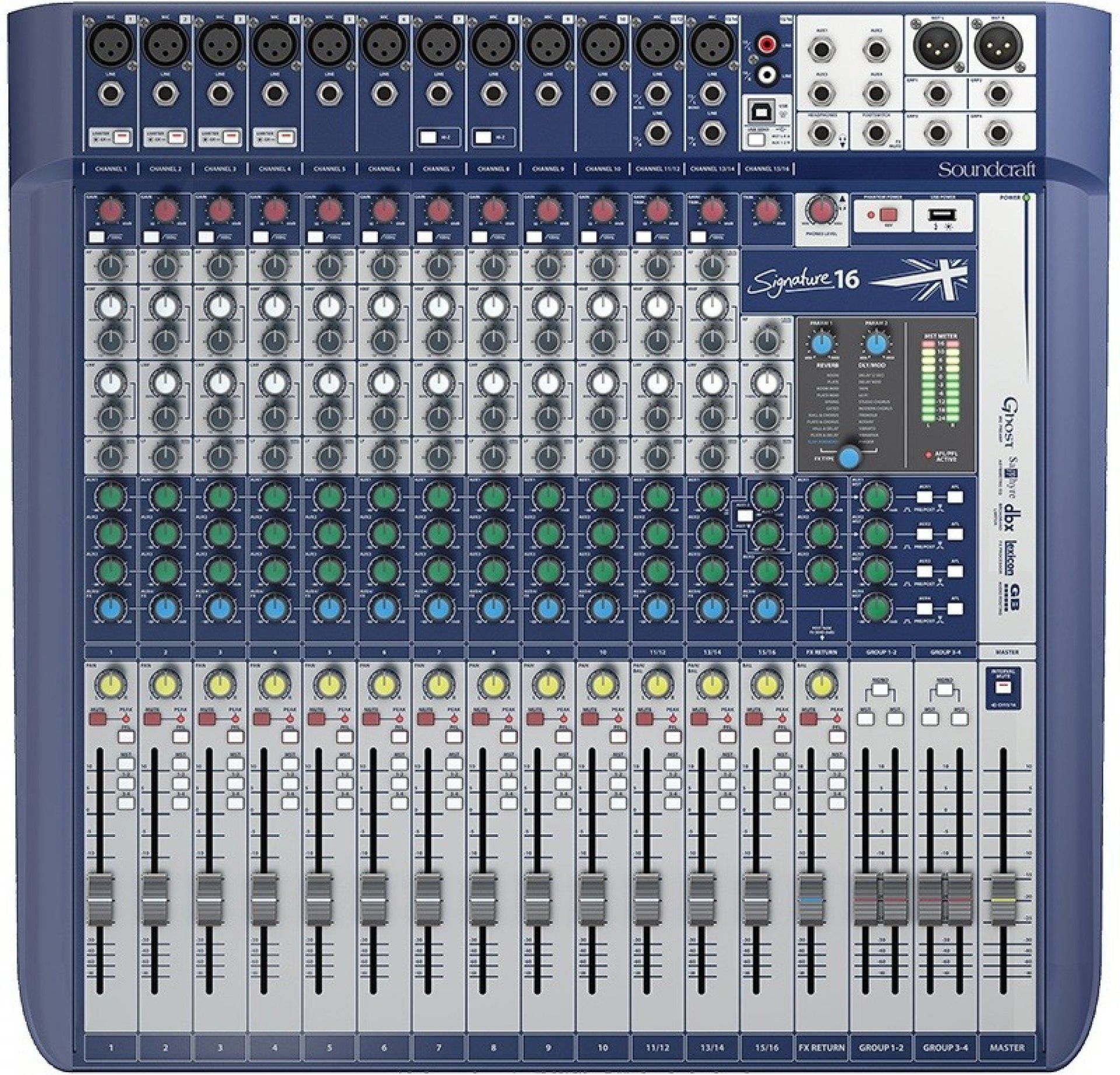Screen dimensions: 1120x1075
Task: Click the USB power port
Action: click(943, 216)
